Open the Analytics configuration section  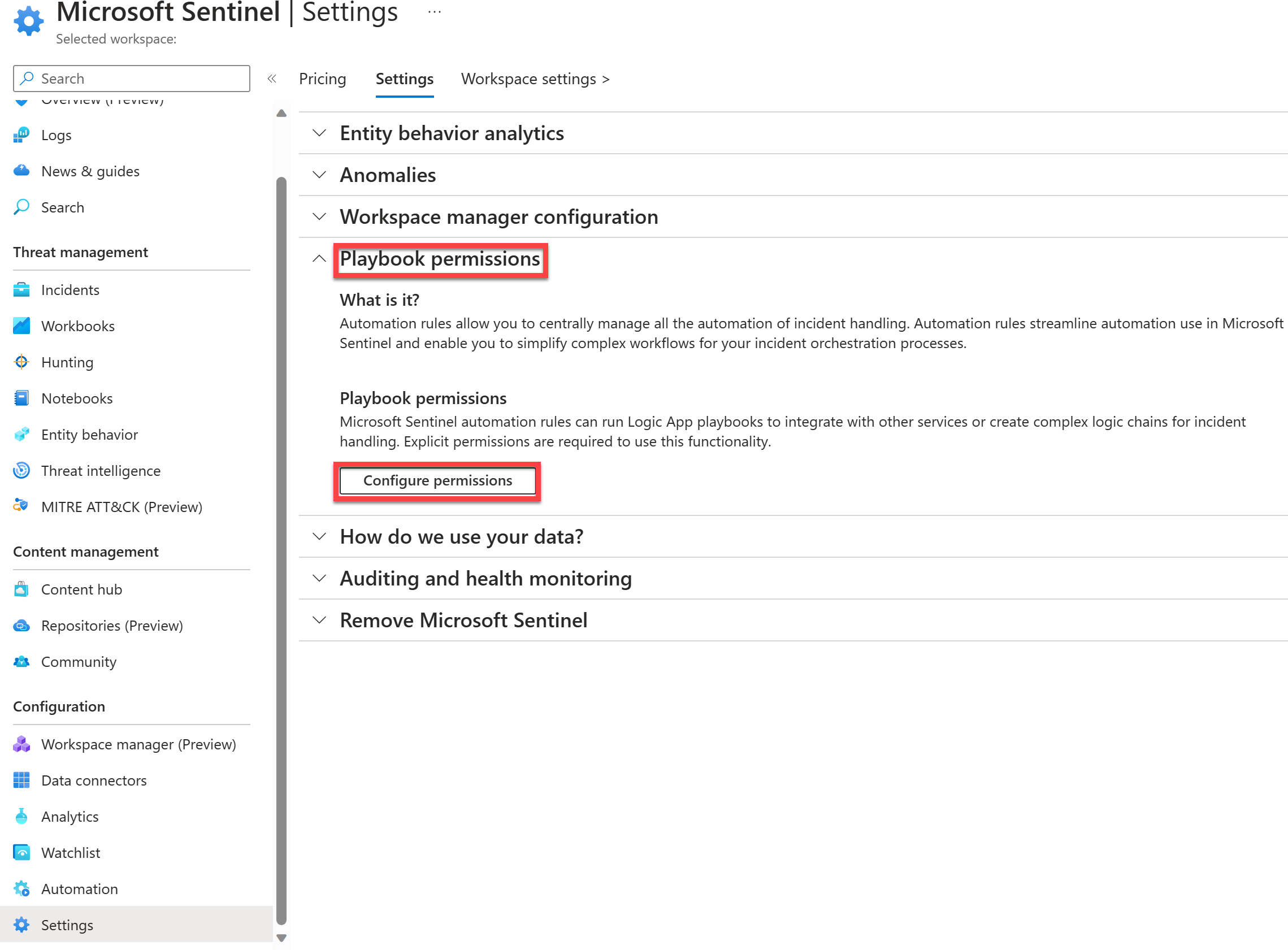click(x=69, y=816)
